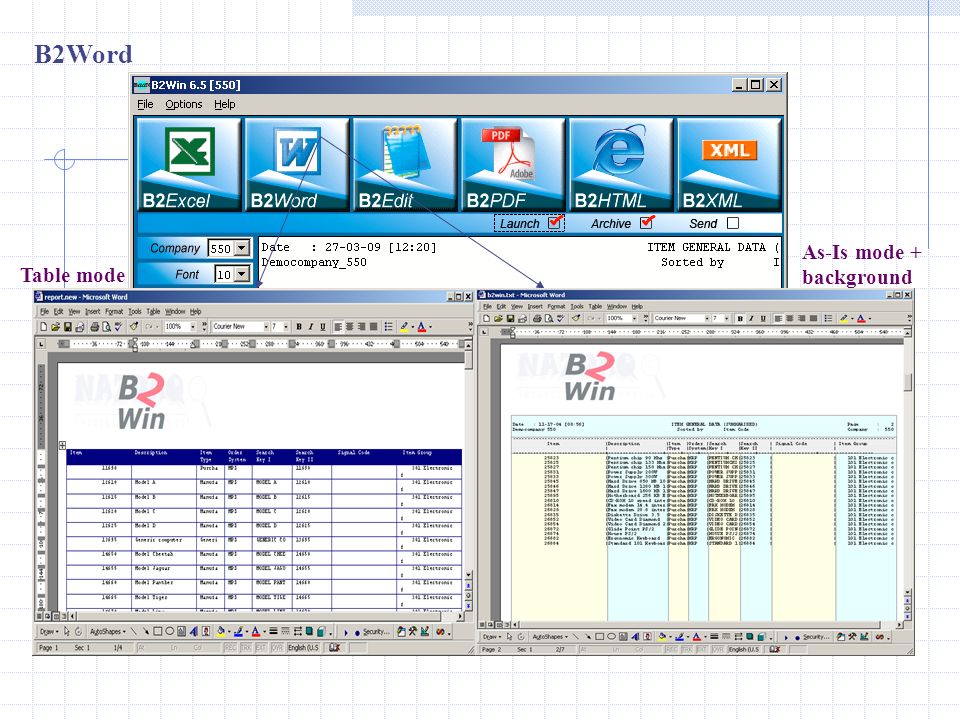Click Save icon in report.new window
Screen dimensions: 960x720
coord(67,327)
